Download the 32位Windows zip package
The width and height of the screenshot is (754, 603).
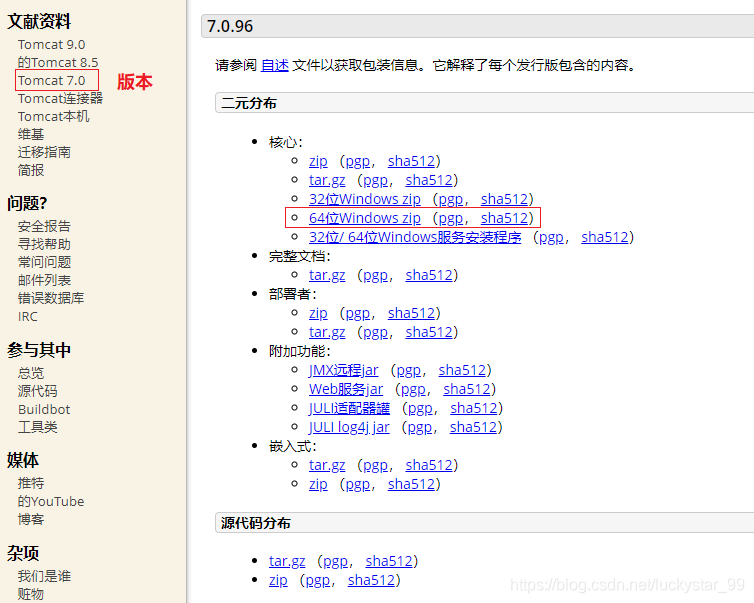tap(365, 199)
